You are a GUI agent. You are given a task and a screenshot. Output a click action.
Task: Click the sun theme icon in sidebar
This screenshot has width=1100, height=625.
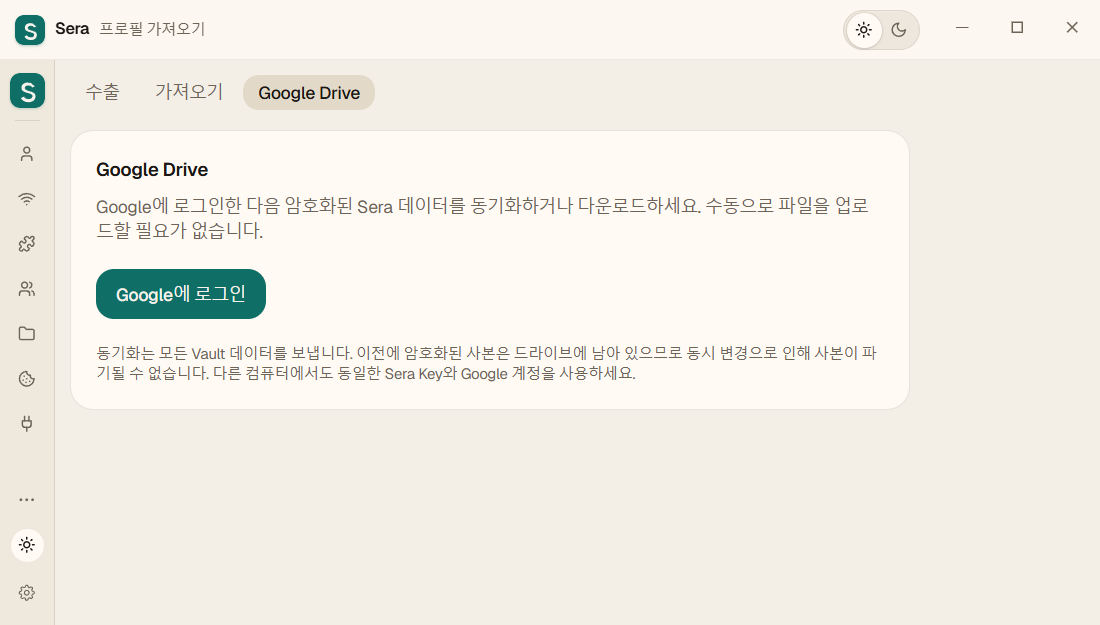27,545
